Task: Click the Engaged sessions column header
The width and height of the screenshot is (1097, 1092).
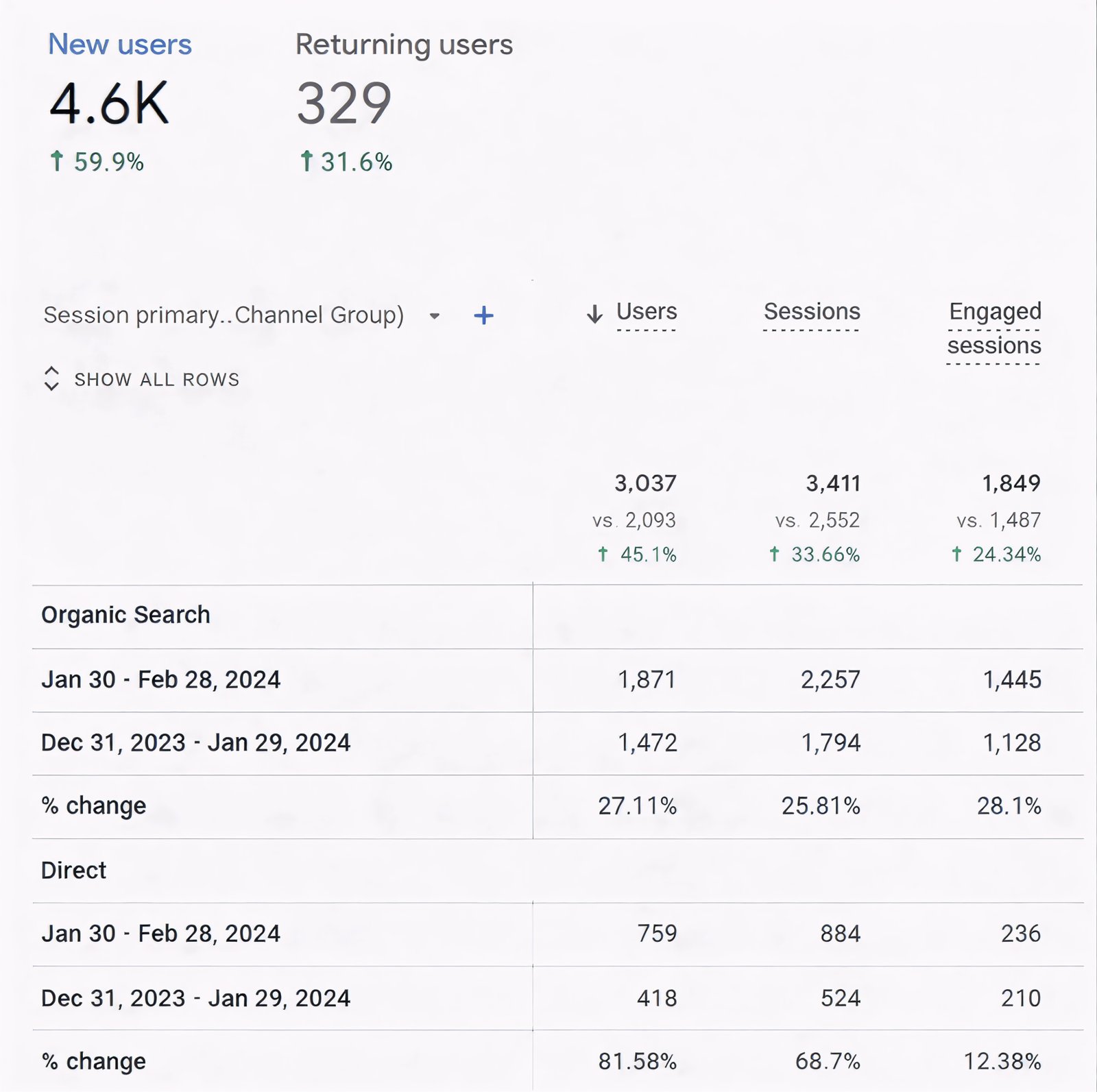Action: coord(994,328)
